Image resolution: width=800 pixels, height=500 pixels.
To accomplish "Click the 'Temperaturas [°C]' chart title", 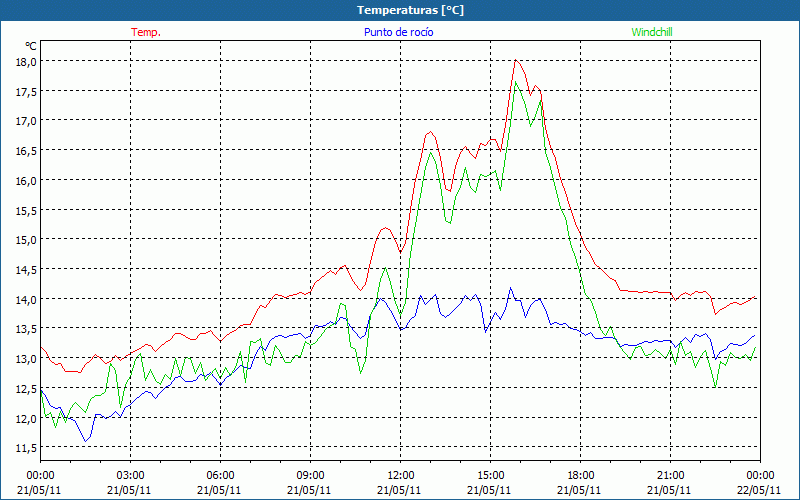I will [x=410, y=10].
